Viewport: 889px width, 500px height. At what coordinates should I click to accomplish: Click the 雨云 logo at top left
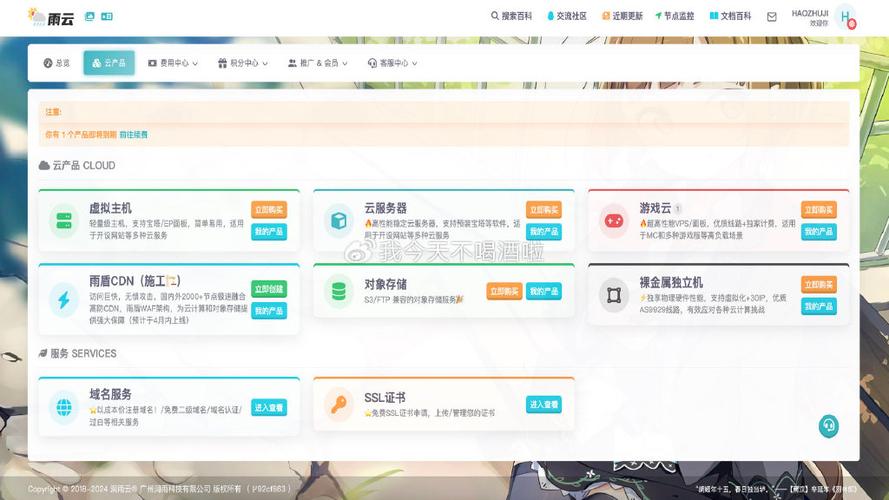pyautogui.click(x=51, y=18)
